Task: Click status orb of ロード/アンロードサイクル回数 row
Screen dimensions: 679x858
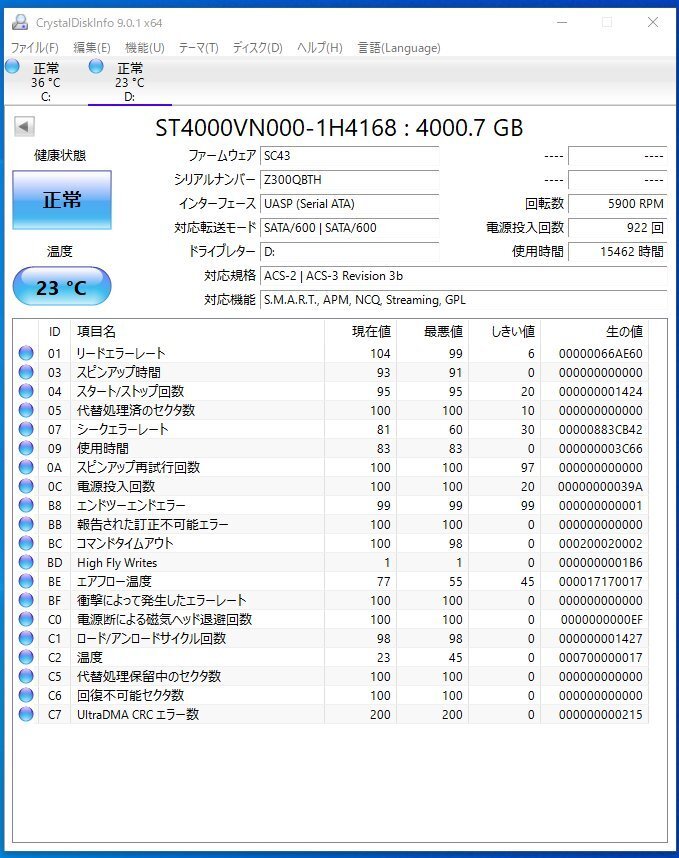Action: tap(26, 638)
